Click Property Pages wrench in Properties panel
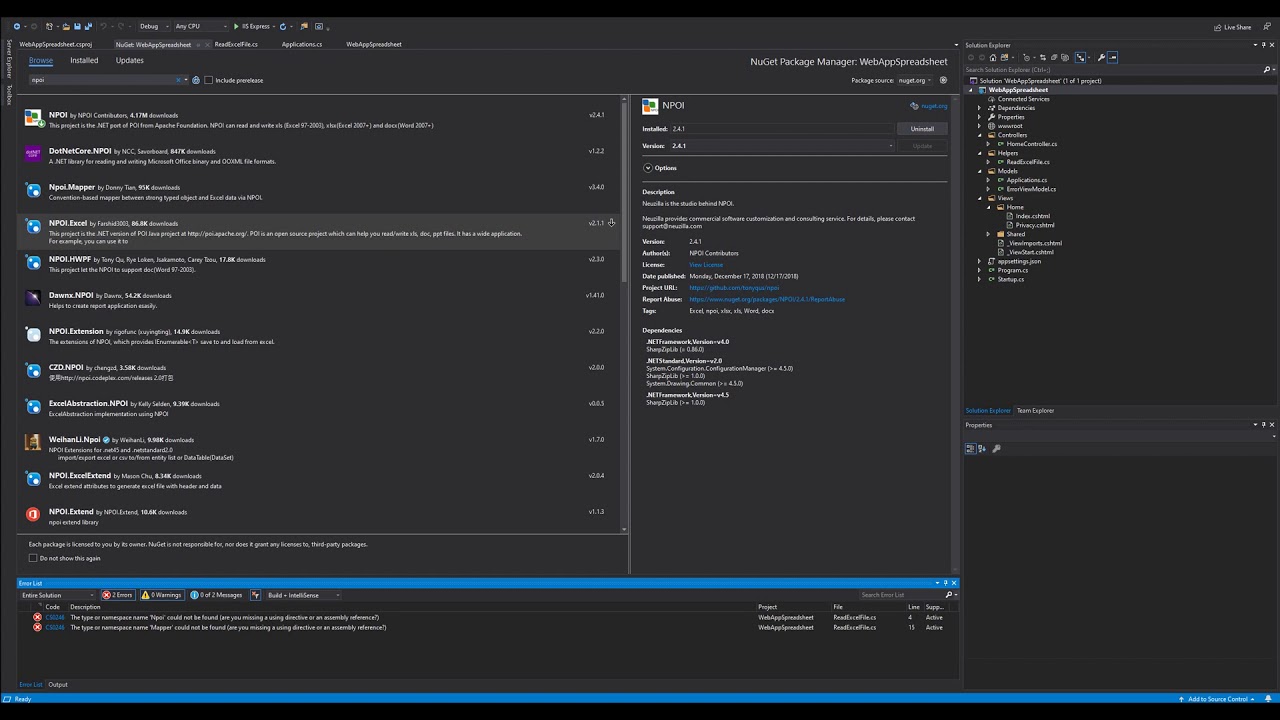The image size is (1280, 720). (x=996, y=449)
